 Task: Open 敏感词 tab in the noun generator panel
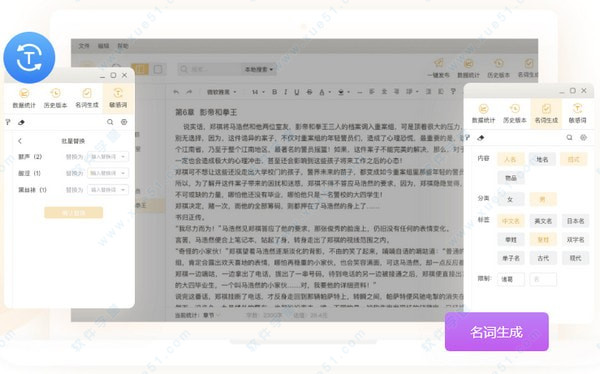pyautogui.click(x=577, y=114)
